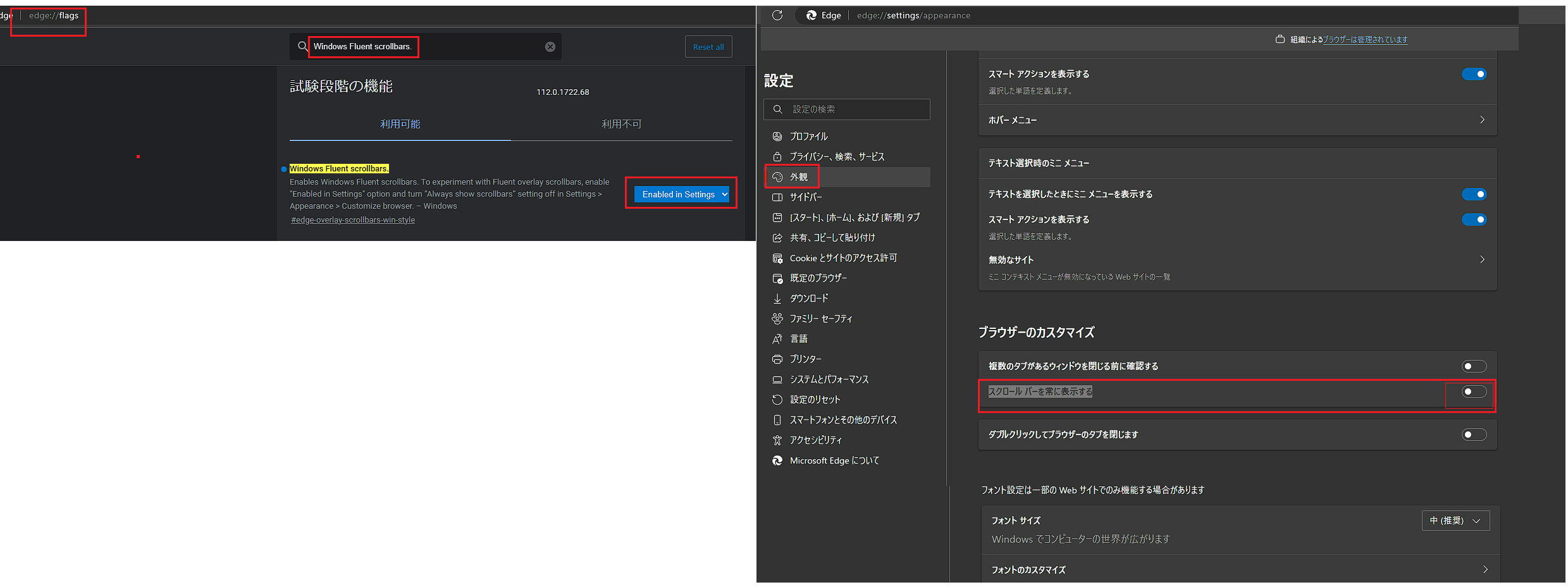The width and height of the screenshot is (1568, 587).
Task: Open プリンター settings page
Action: 847,359
